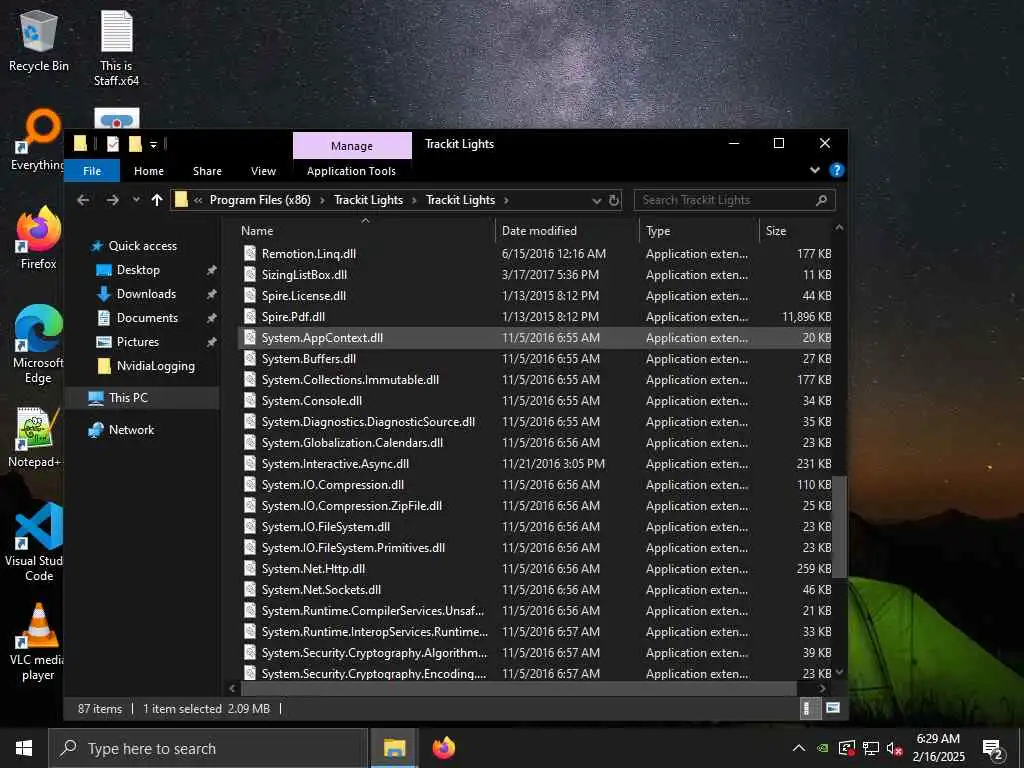
Task: Select Network in navigation pane
Action: tap(131, 430)
